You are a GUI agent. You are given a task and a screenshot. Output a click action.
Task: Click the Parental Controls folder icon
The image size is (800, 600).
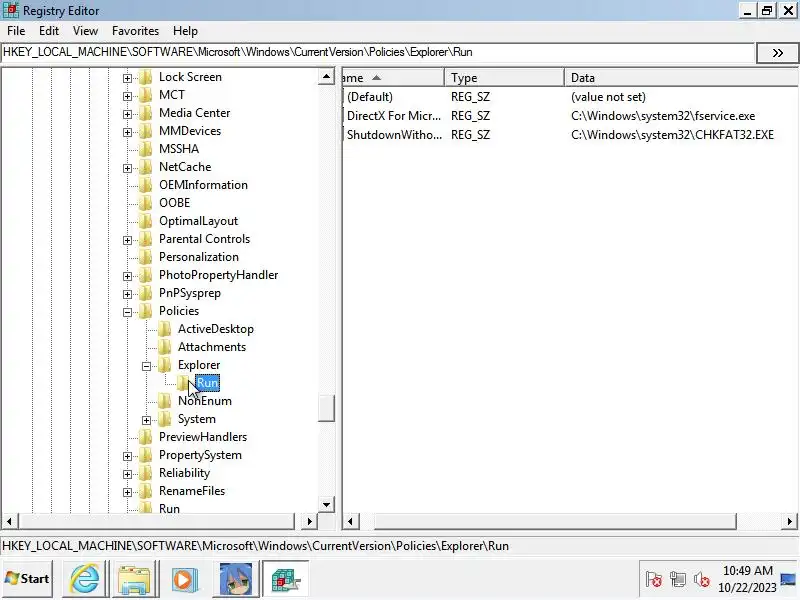[146, 239]
